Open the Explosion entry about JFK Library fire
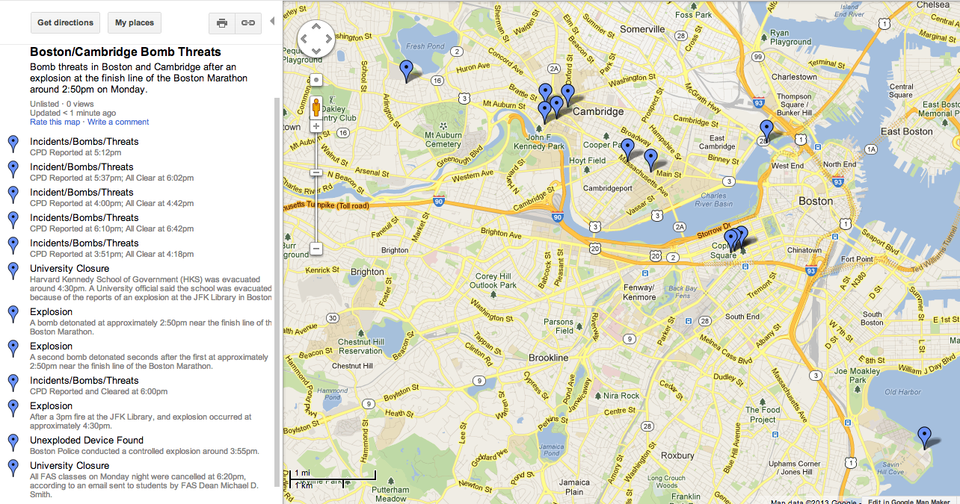960x504 pixels. pyautogui.click(x=51, y=406)
